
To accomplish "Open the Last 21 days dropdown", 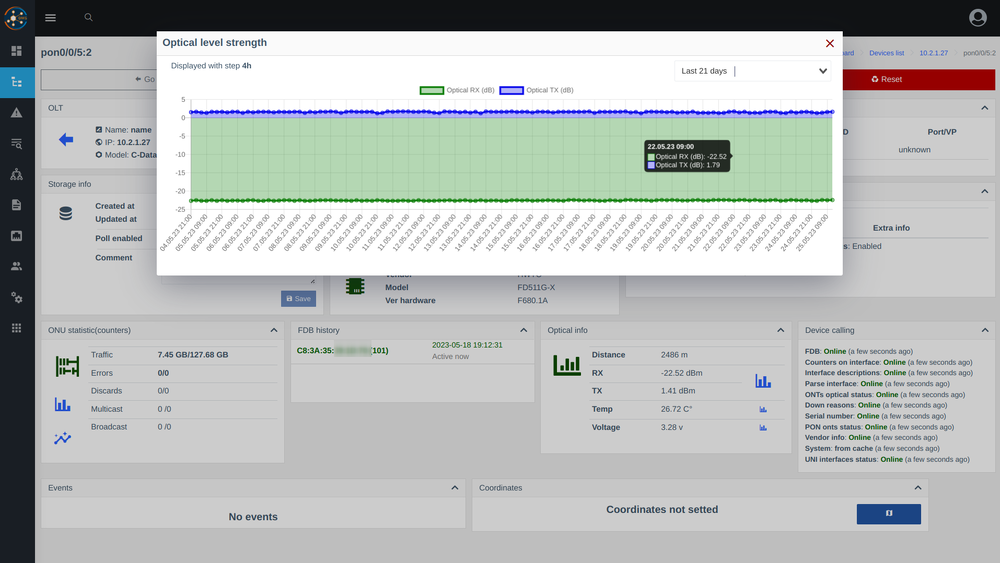I will [753, 71].
